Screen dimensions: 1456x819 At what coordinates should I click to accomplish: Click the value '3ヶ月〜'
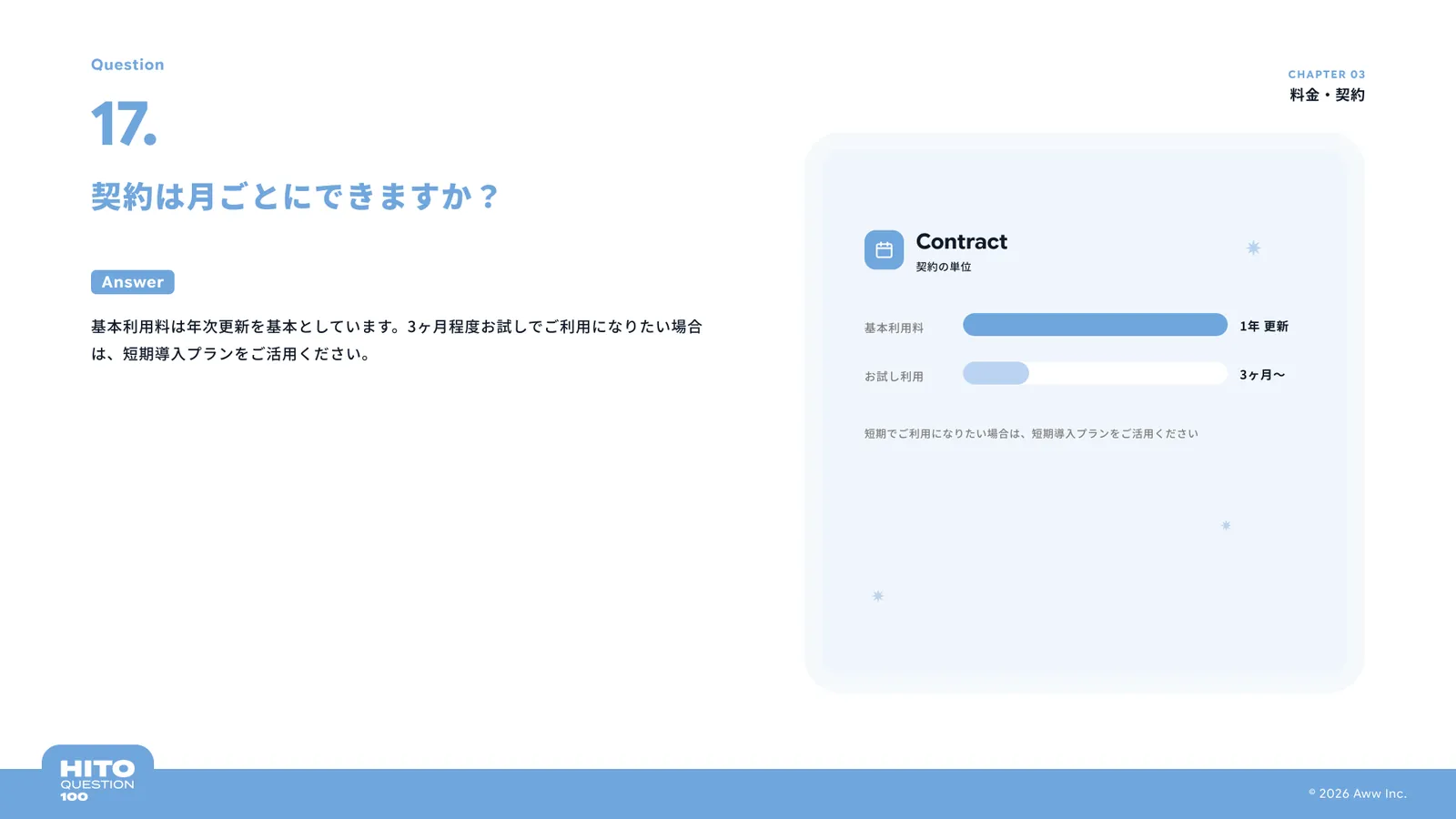1262,375
